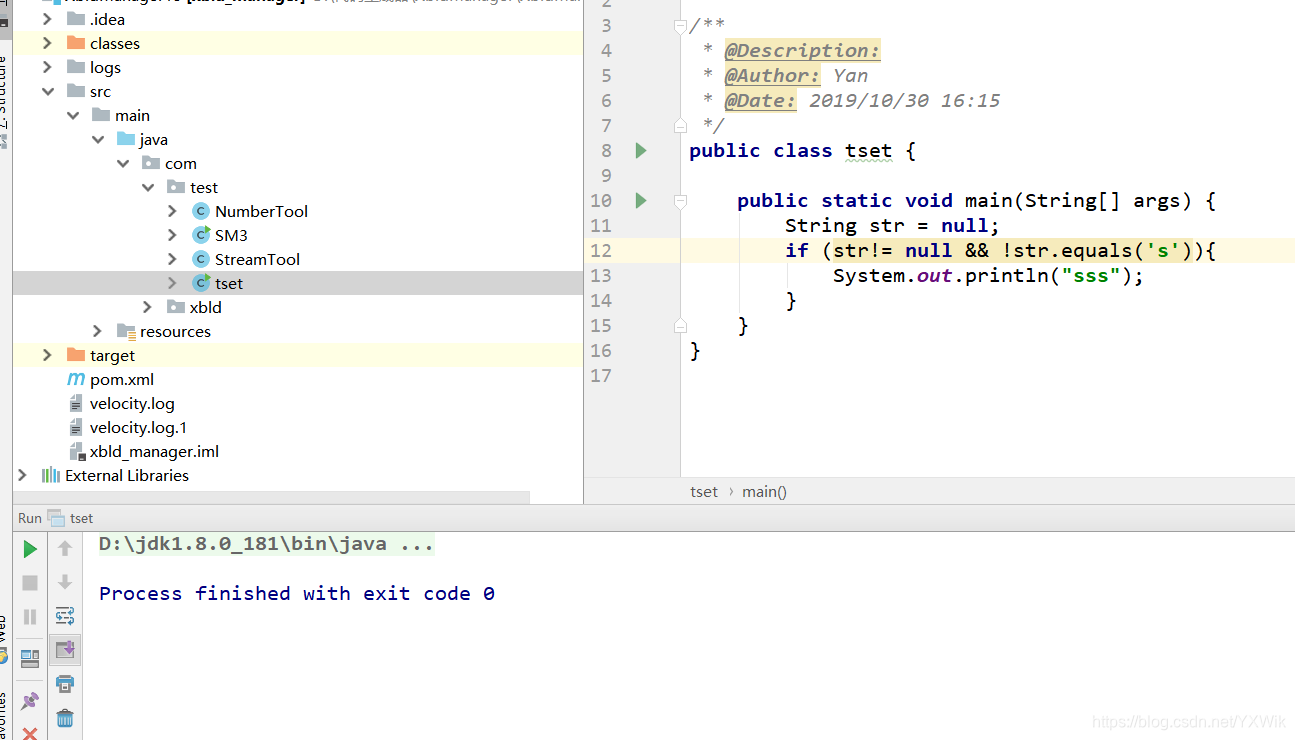Viewport: 1295px width, 740px height.
Task: Clear console with the trash icon
Action: click(65, 718)
